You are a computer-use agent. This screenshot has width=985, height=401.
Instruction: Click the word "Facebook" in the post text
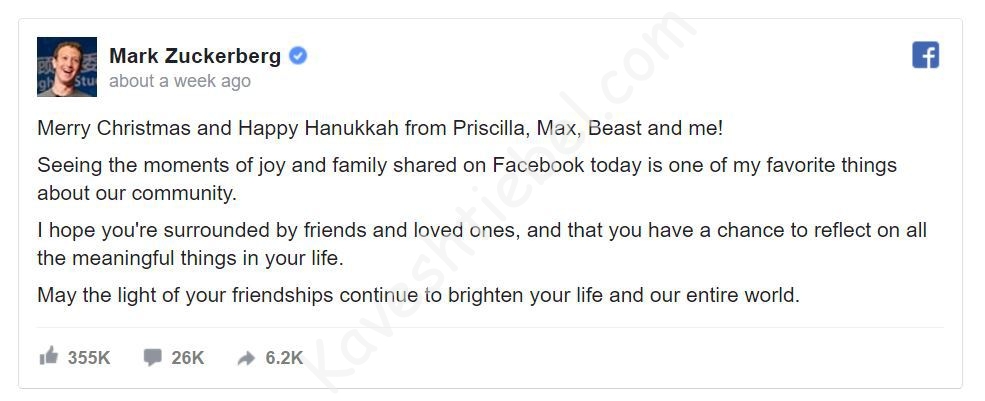(535, 165)
